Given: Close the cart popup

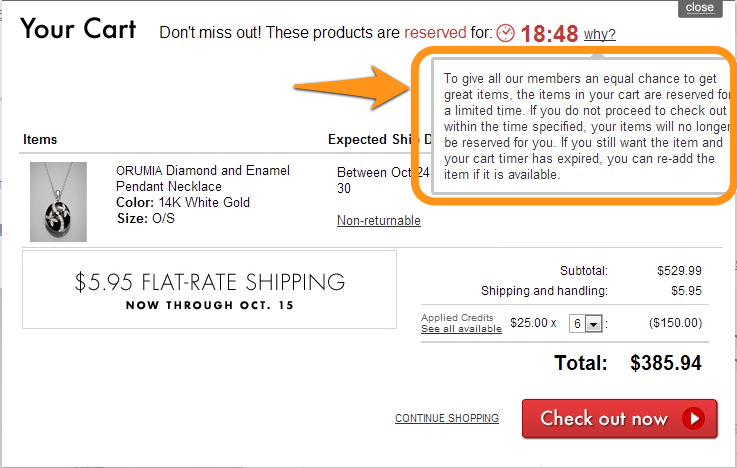Looking at the screenshot, I should coord(699,7).
